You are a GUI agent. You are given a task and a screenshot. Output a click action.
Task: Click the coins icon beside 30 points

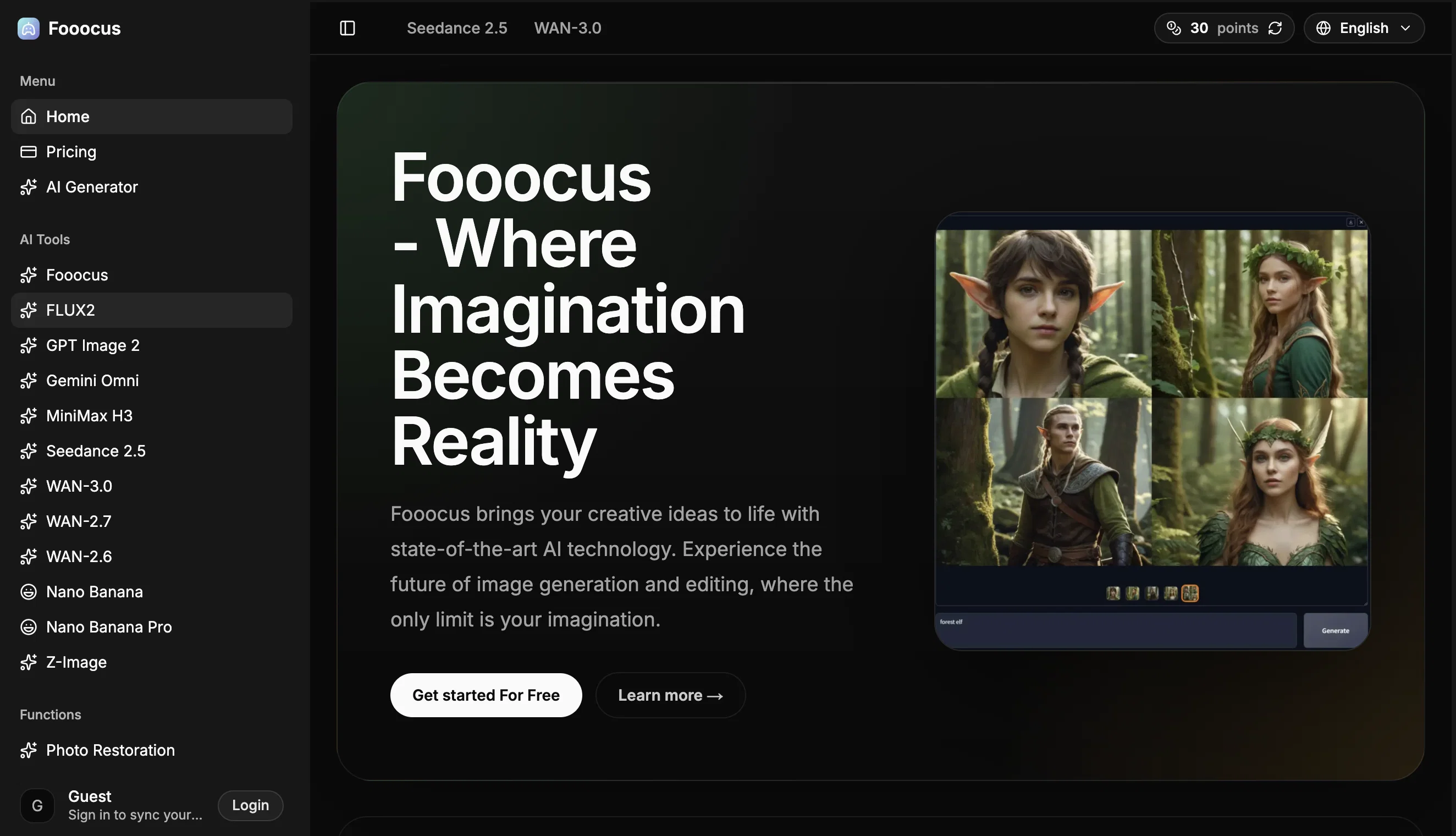[x=1173, y=28]
